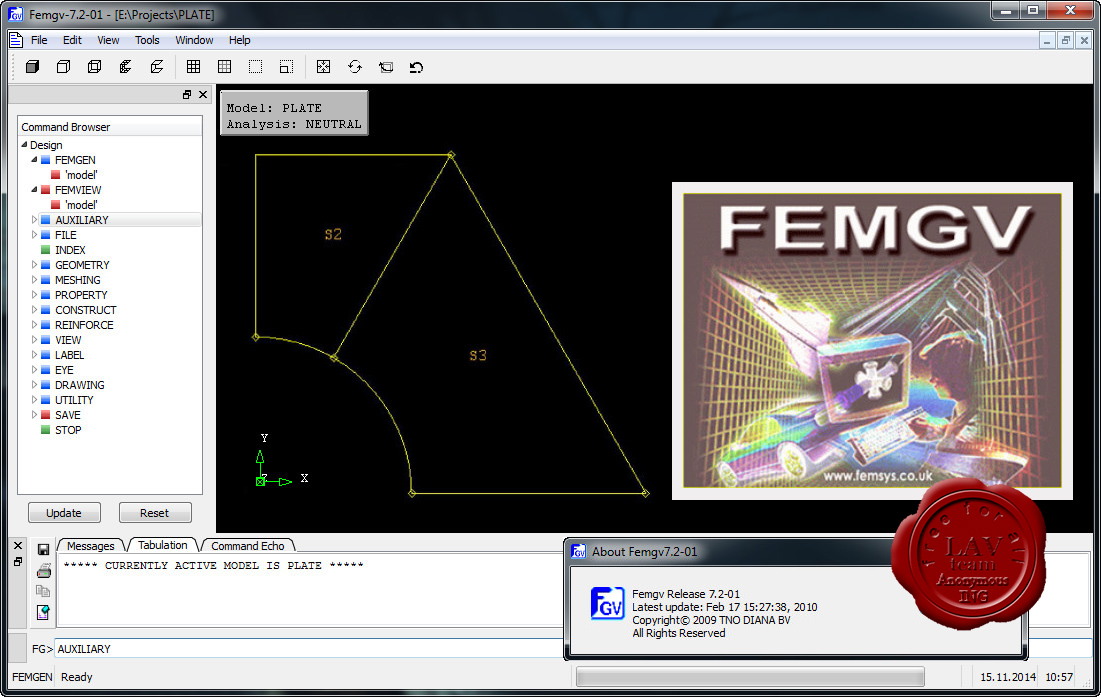Screen dimensions: 1101x697
Task: Expand the VIEW tree node
Action: coord(34,340)
